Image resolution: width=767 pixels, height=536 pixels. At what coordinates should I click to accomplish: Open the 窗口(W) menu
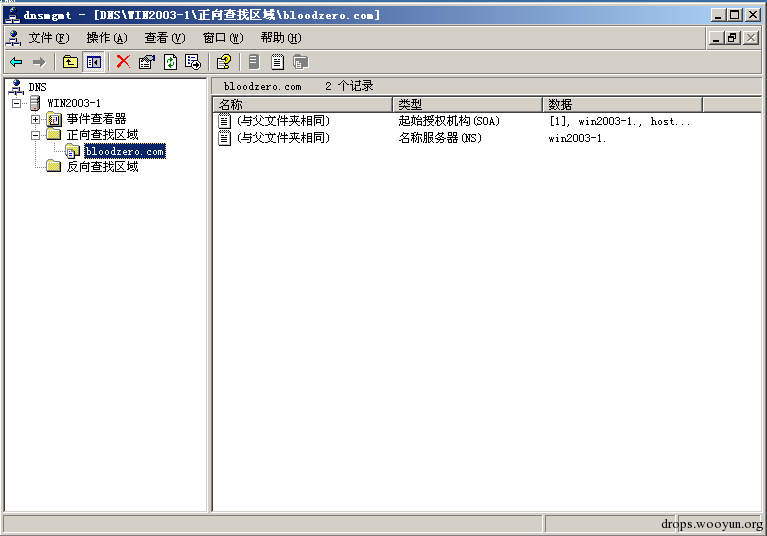click(223, 38)
